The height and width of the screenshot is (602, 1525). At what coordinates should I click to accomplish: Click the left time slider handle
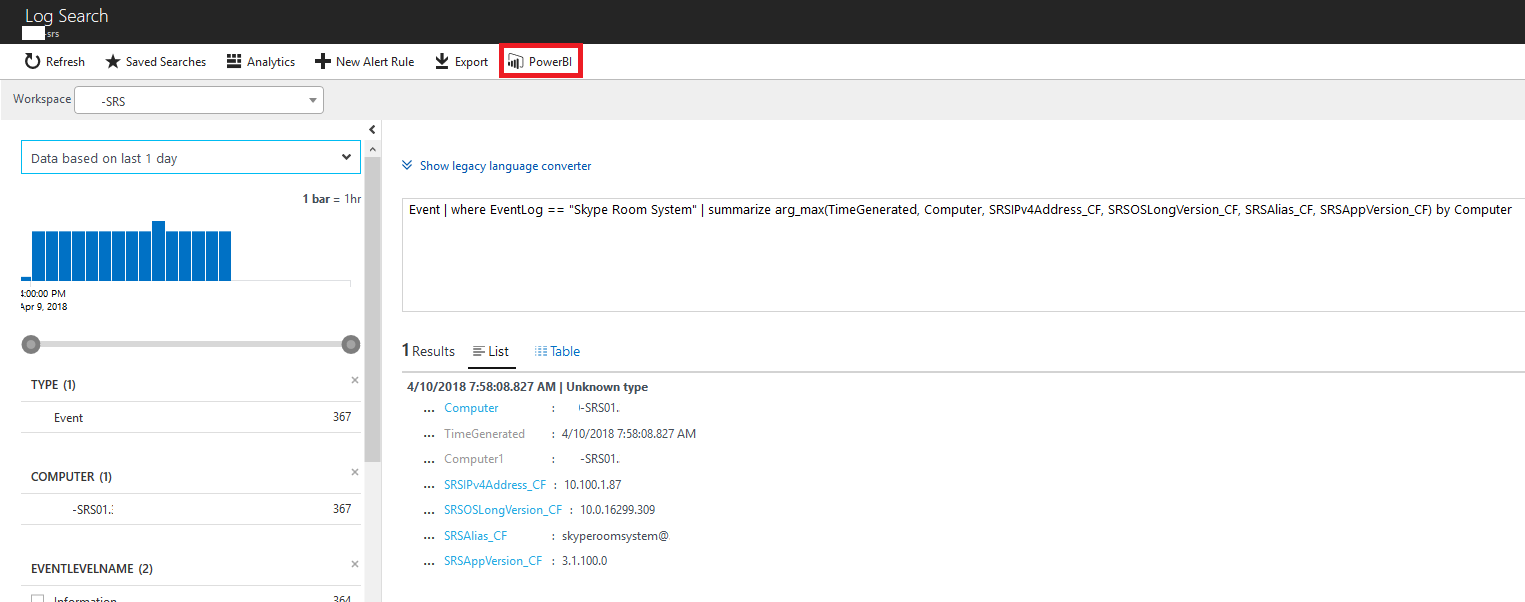click(x=32, y=344)
